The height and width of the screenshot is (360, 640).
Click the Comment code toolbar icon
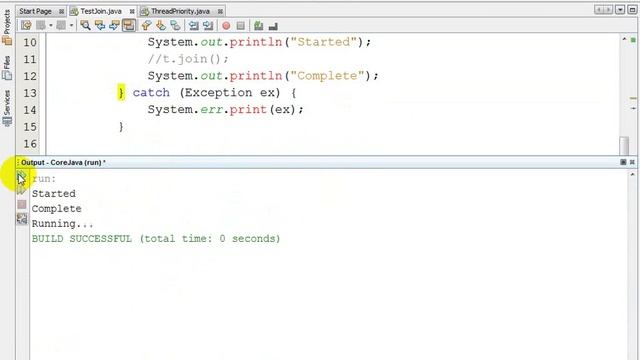[x=258, y=26]
